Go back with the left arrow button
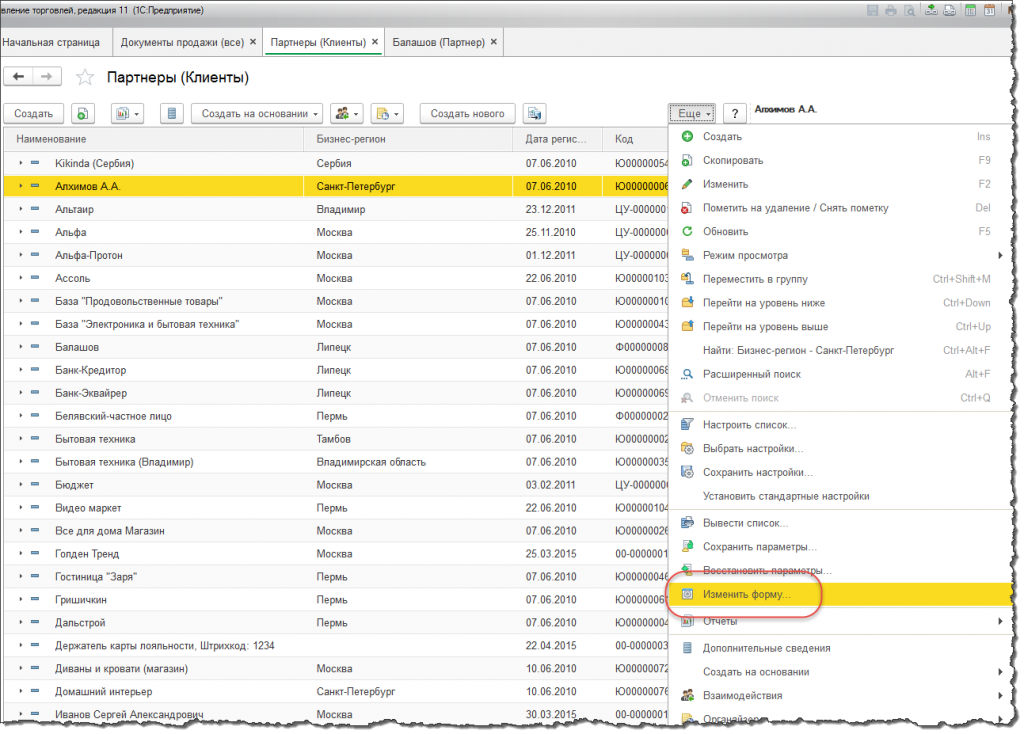 point(18,77)
